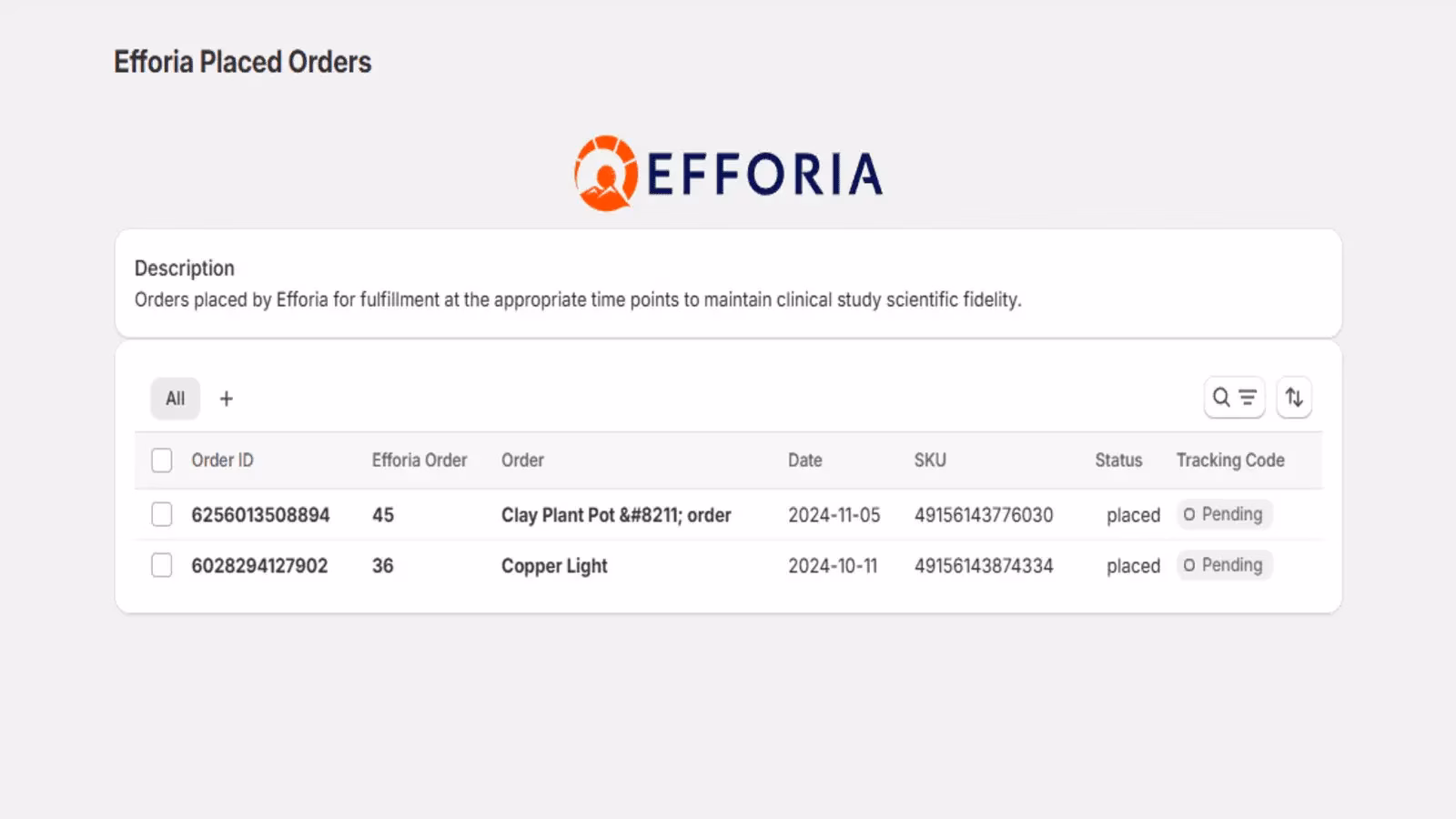Click the Tracking Code column header

coord(1229,460)
